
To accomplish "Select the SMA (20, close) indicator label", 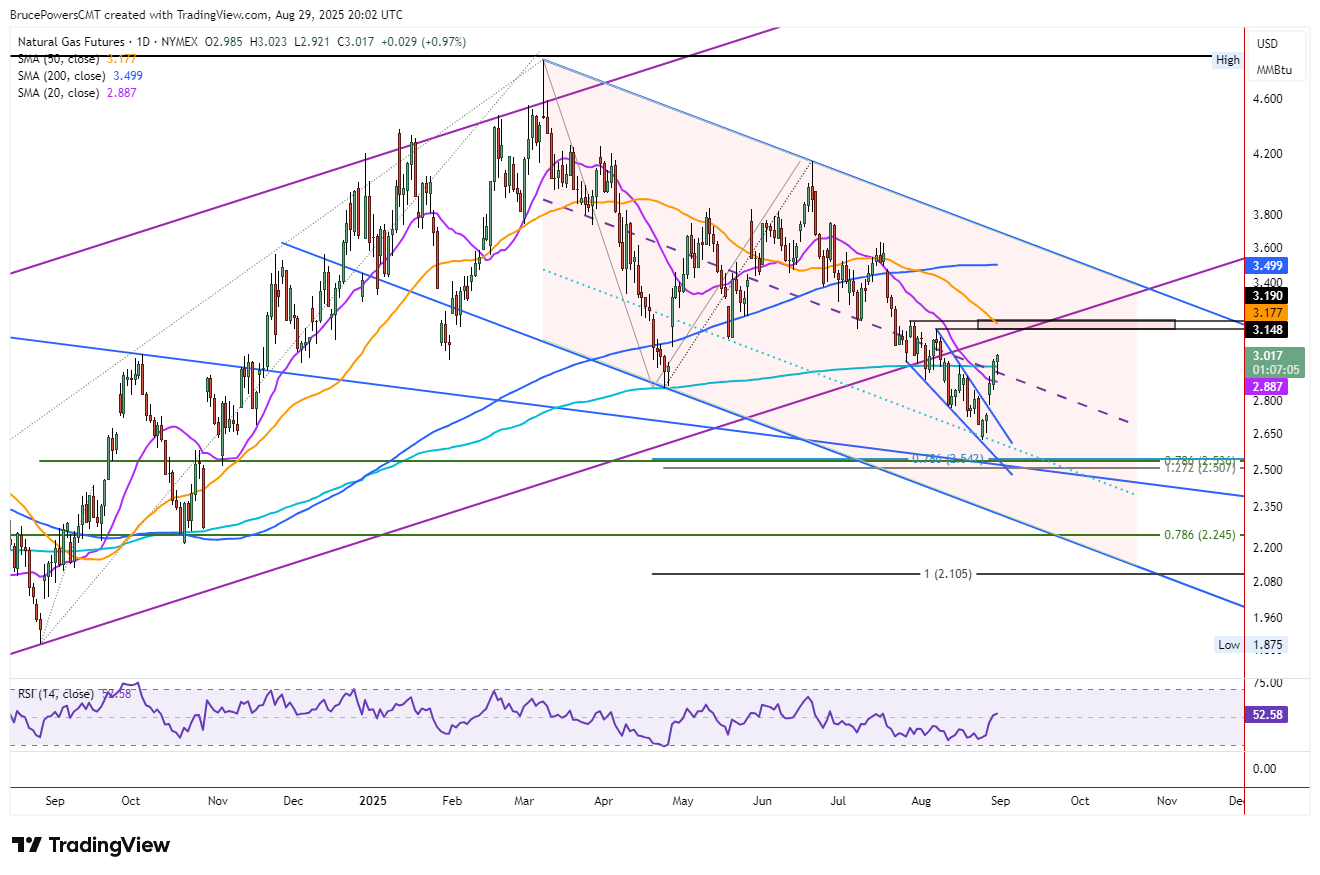I will tap(58, 92).
